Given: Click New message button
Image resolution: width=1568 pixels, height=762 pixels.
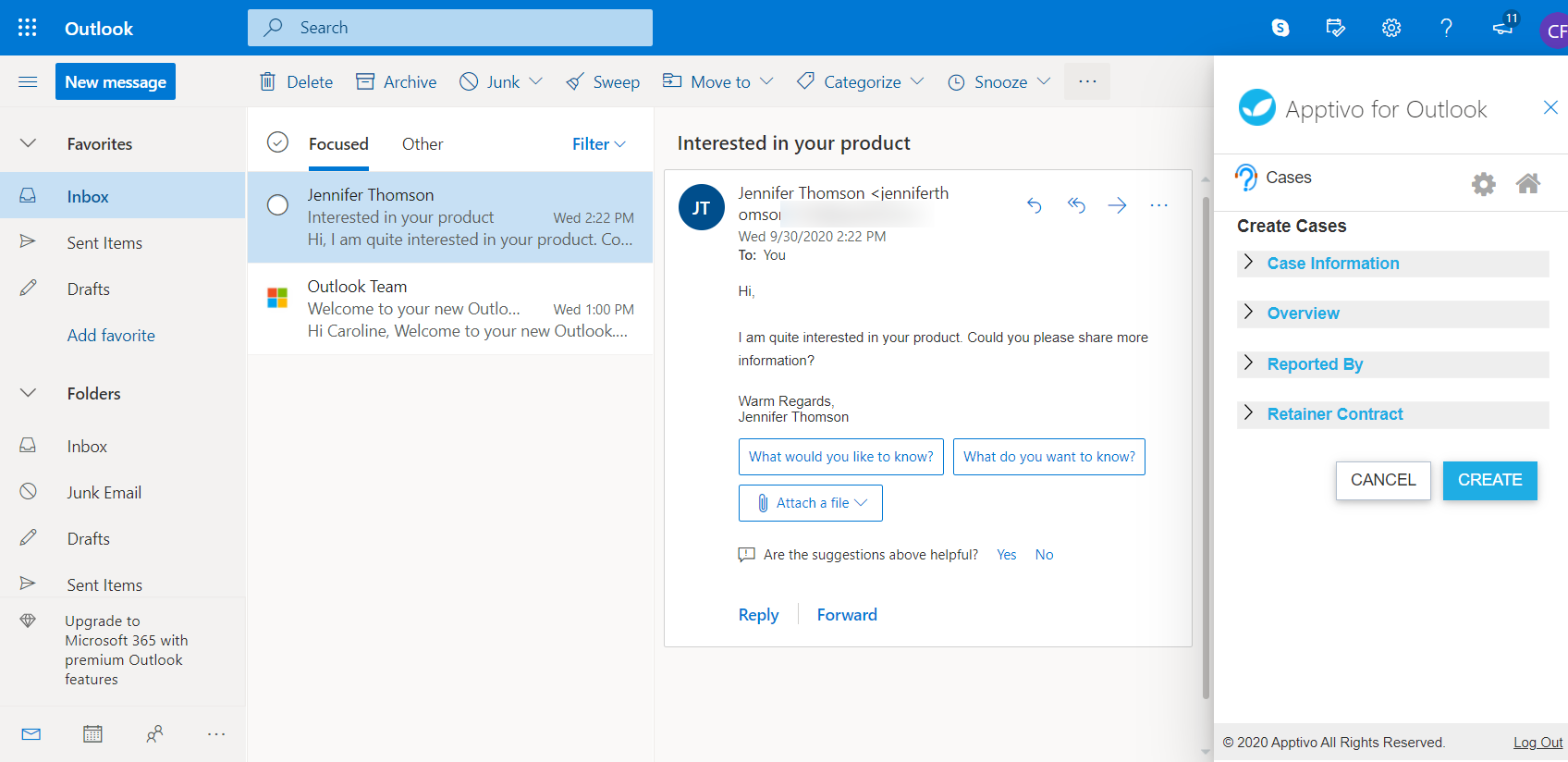Looking at the screenshot, I should pyautogui.click(x=116, y=81).
